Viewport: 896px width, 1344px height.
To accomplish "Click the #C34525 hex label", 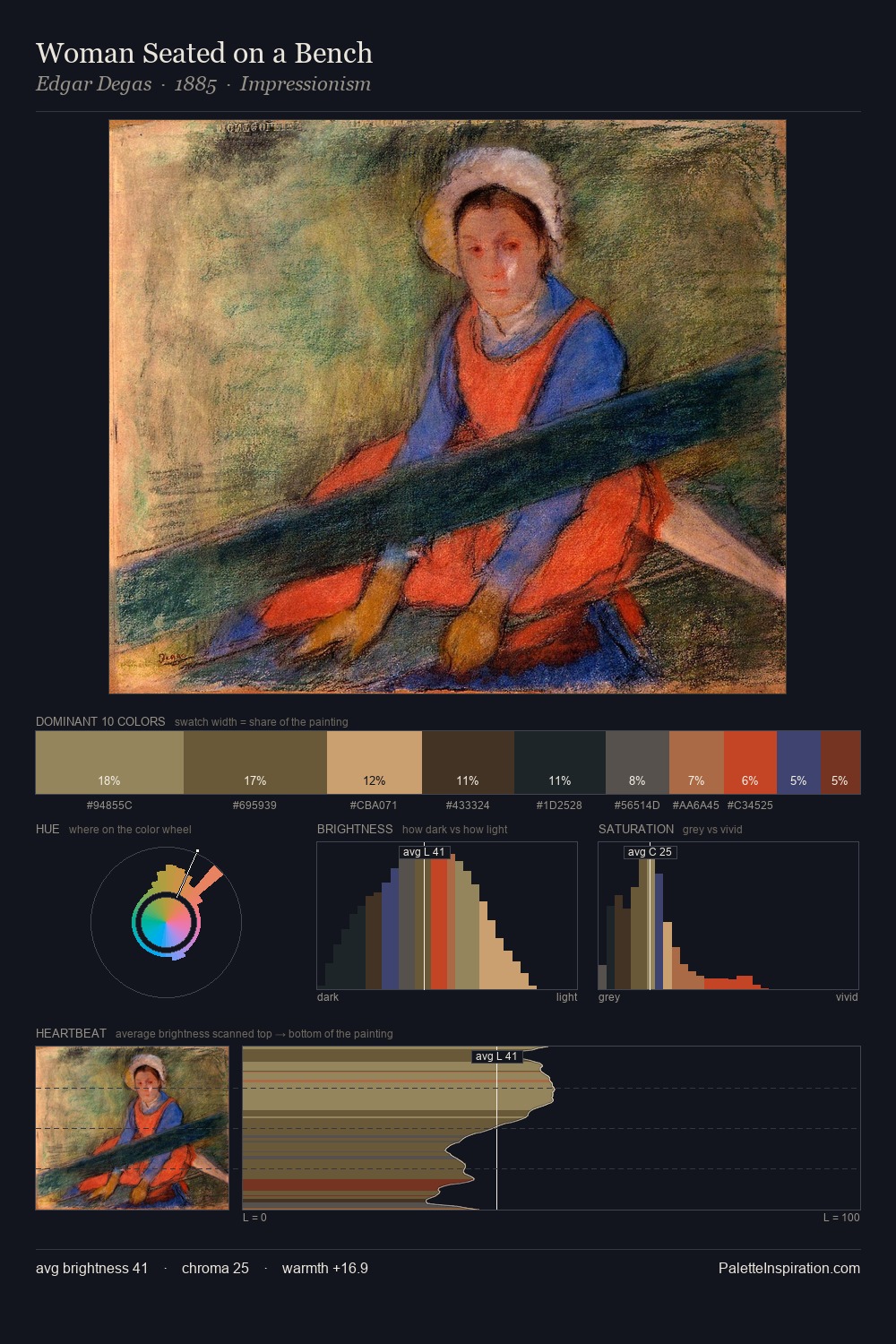I will (750, 806).
